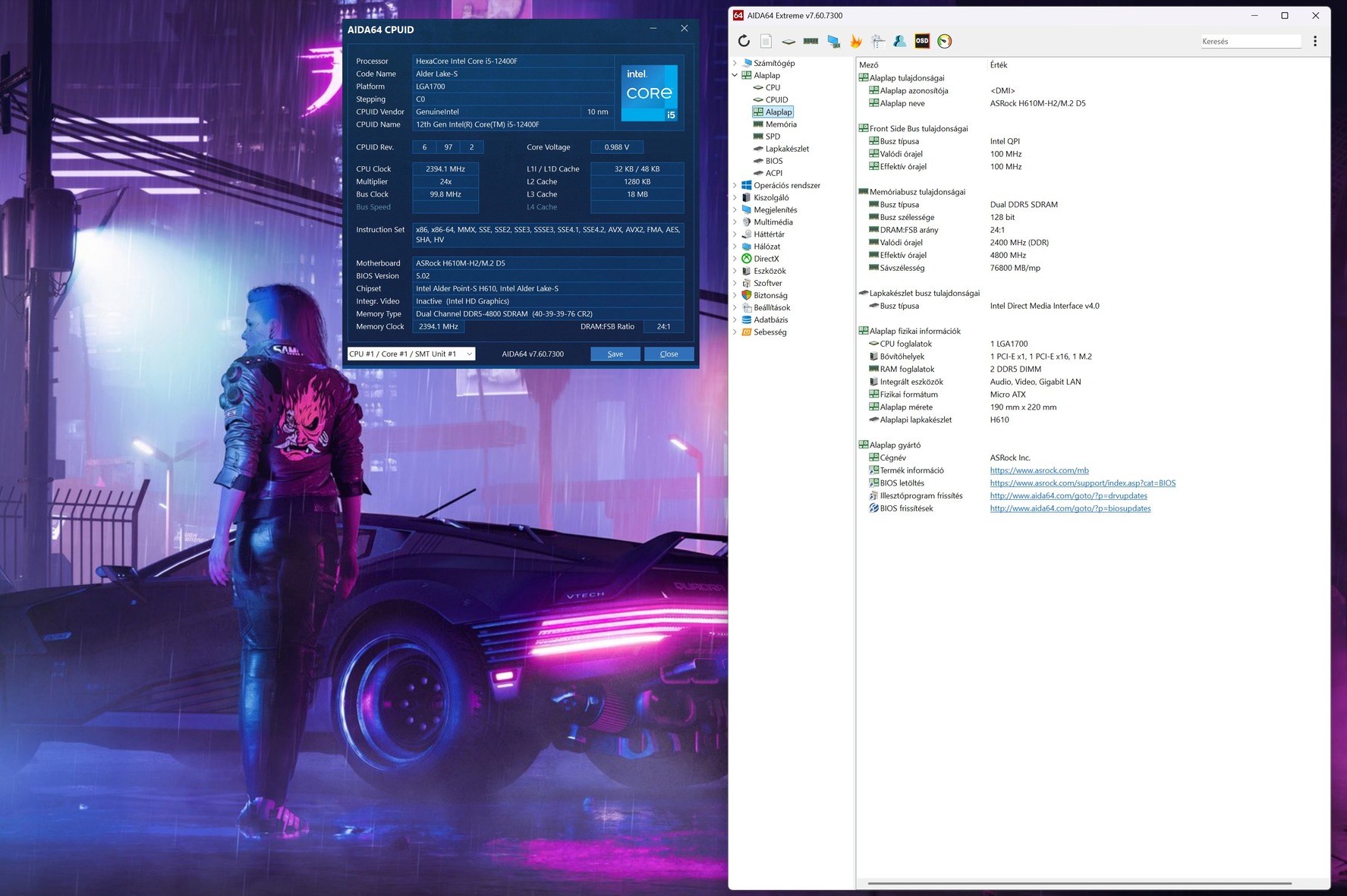Open the drvupdates link

(1068, 496)
